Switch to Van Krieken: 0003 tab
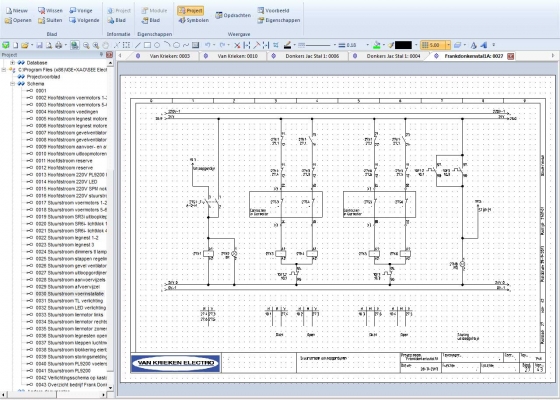Image resolution: width=560 pixels, height=400 pixels. tap(170, 56)
